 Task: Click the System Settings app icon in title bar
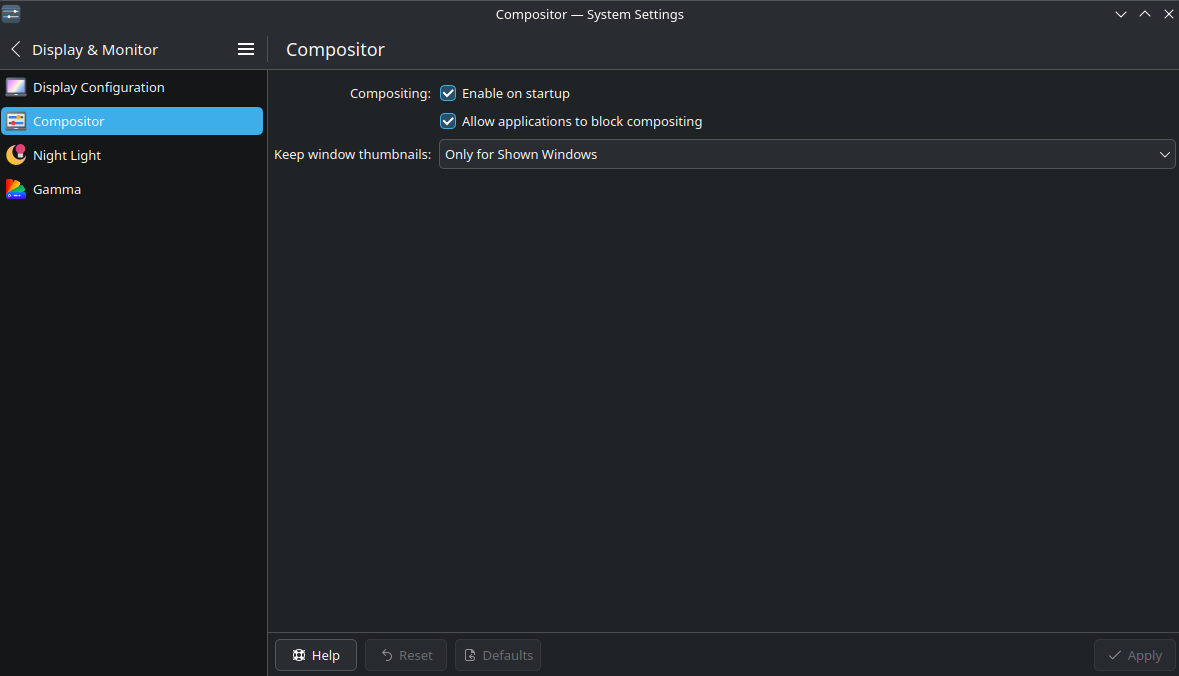point(11,14)
